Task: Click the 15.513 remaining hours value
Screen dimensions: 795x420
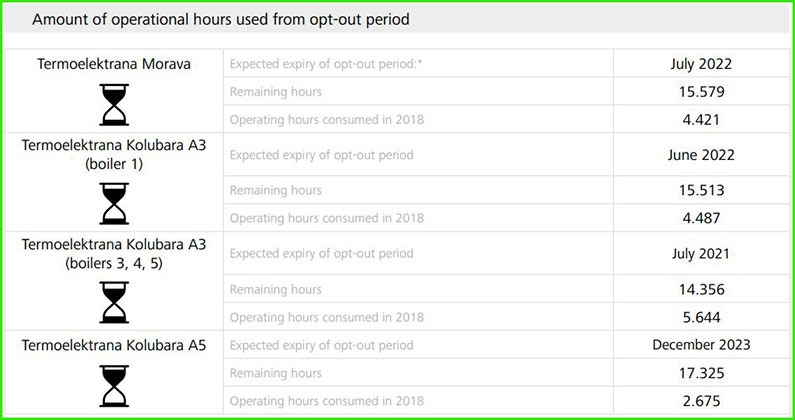Action: 701,190
